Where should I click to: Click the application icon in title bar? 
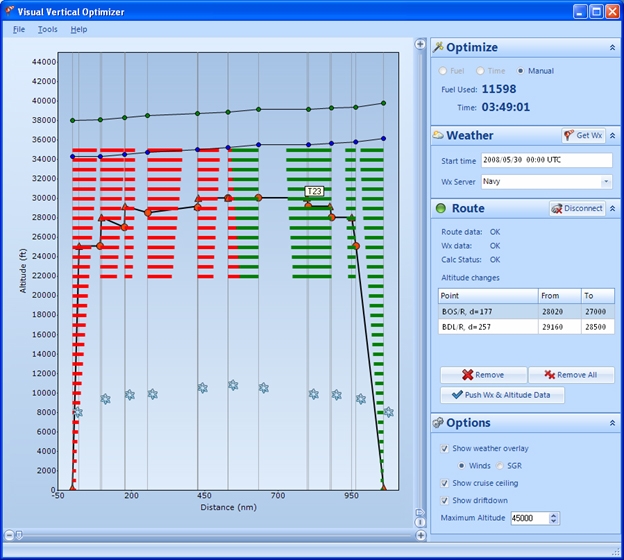[10, 11]
